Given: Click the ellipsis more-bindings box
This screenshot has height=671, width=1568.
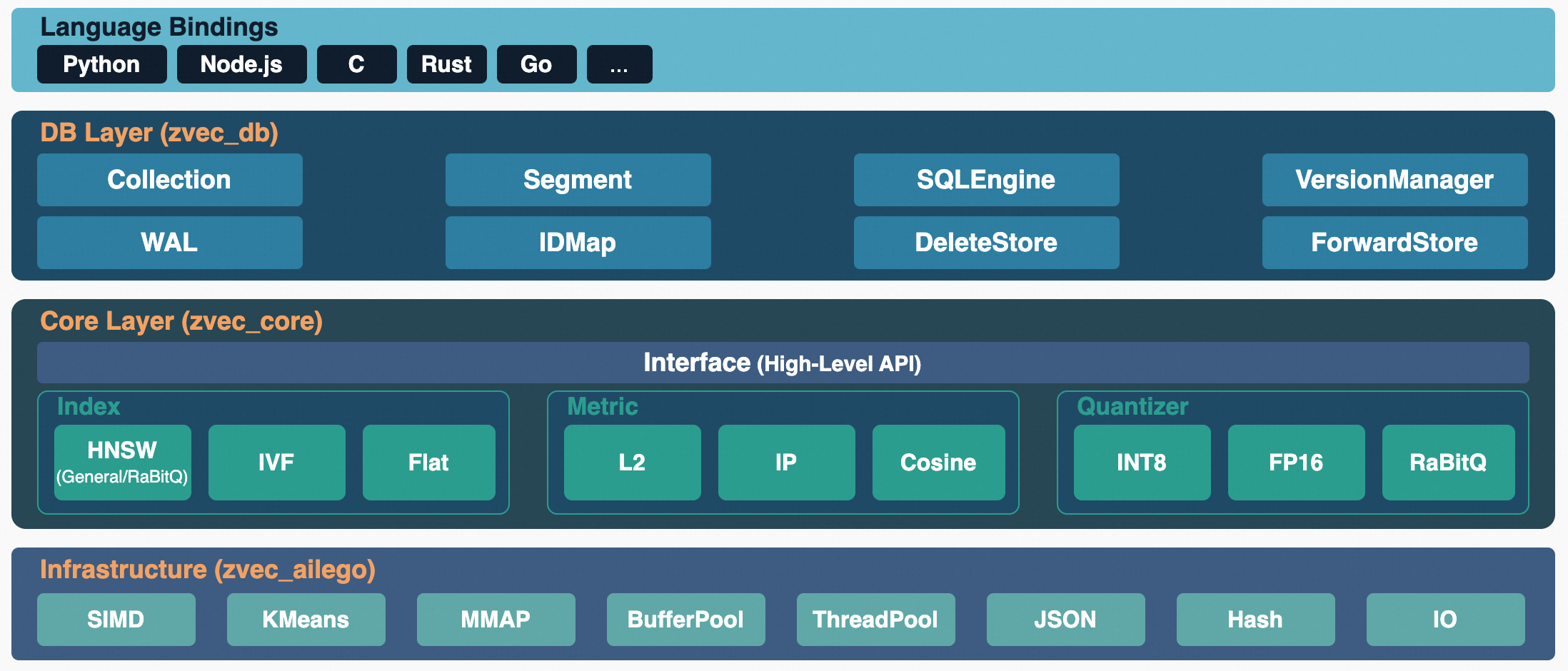Looking at the screenshot, I should (619, 64).
